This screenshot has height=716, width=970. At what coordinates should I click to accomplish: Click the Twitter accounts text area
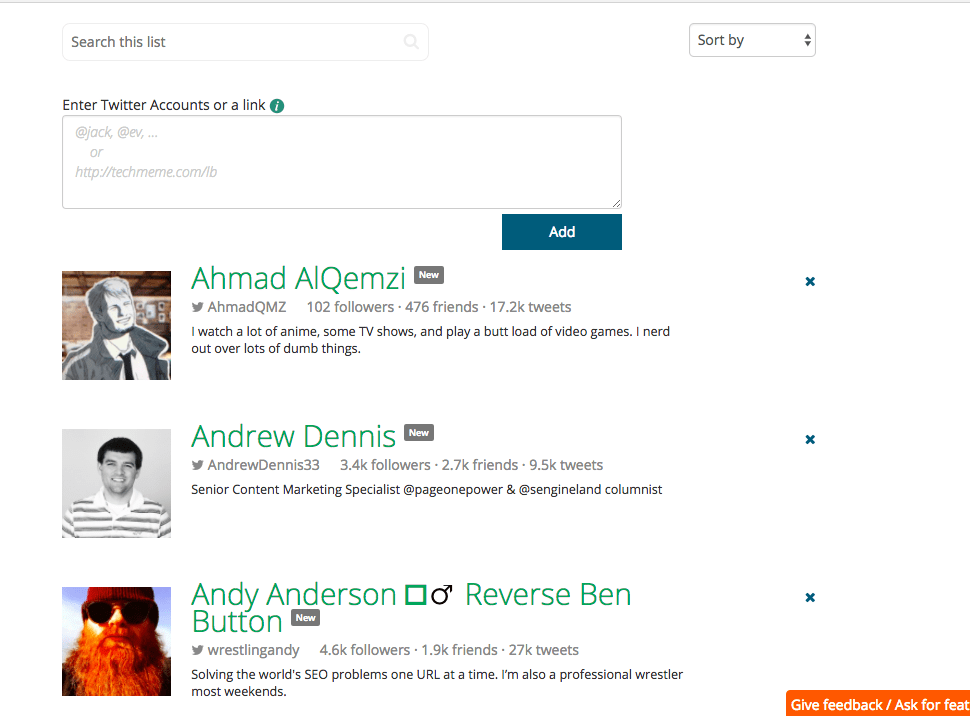click(341, 162)
